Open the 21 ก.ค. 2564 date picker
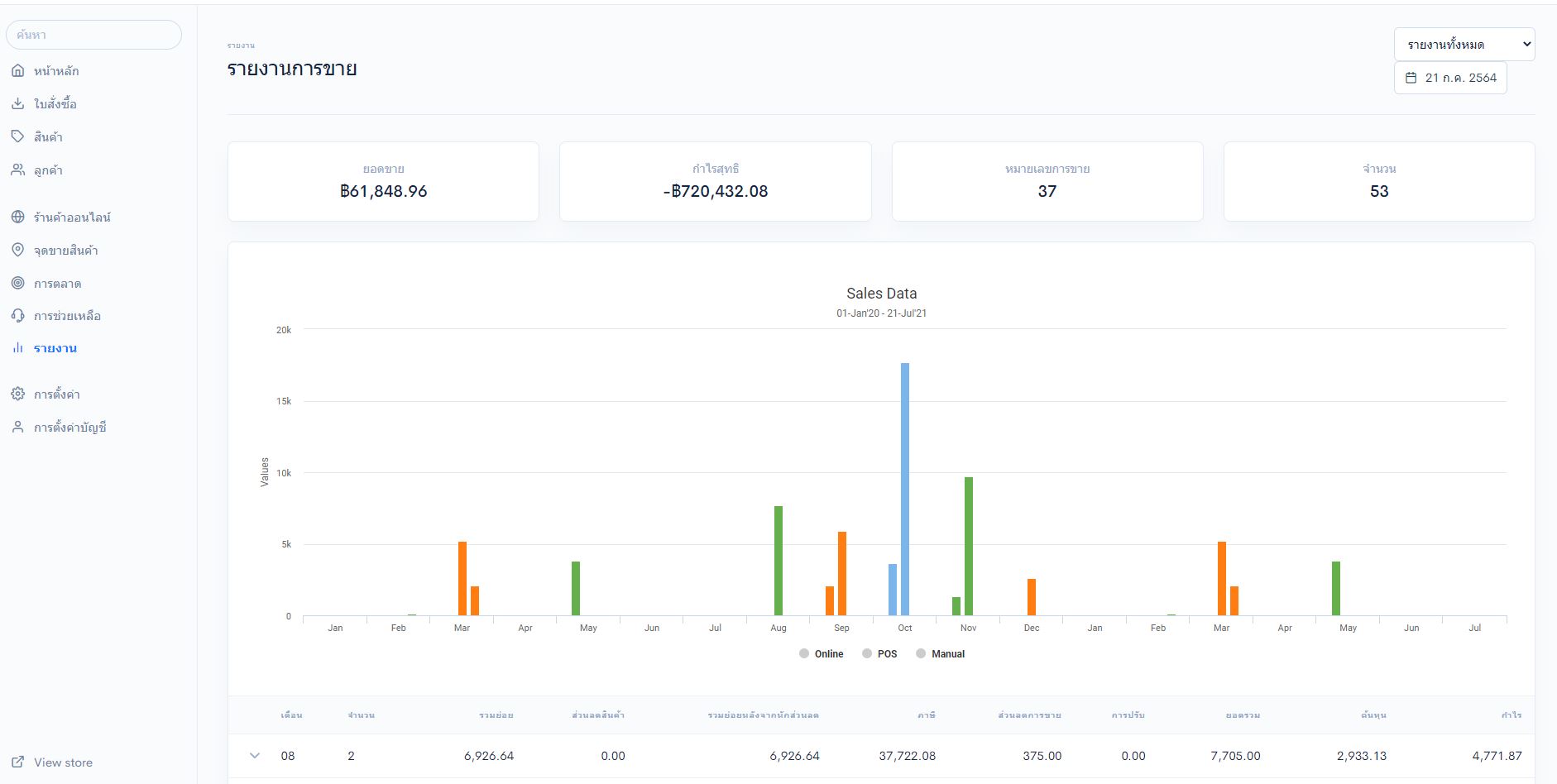 coord(1450,78)
